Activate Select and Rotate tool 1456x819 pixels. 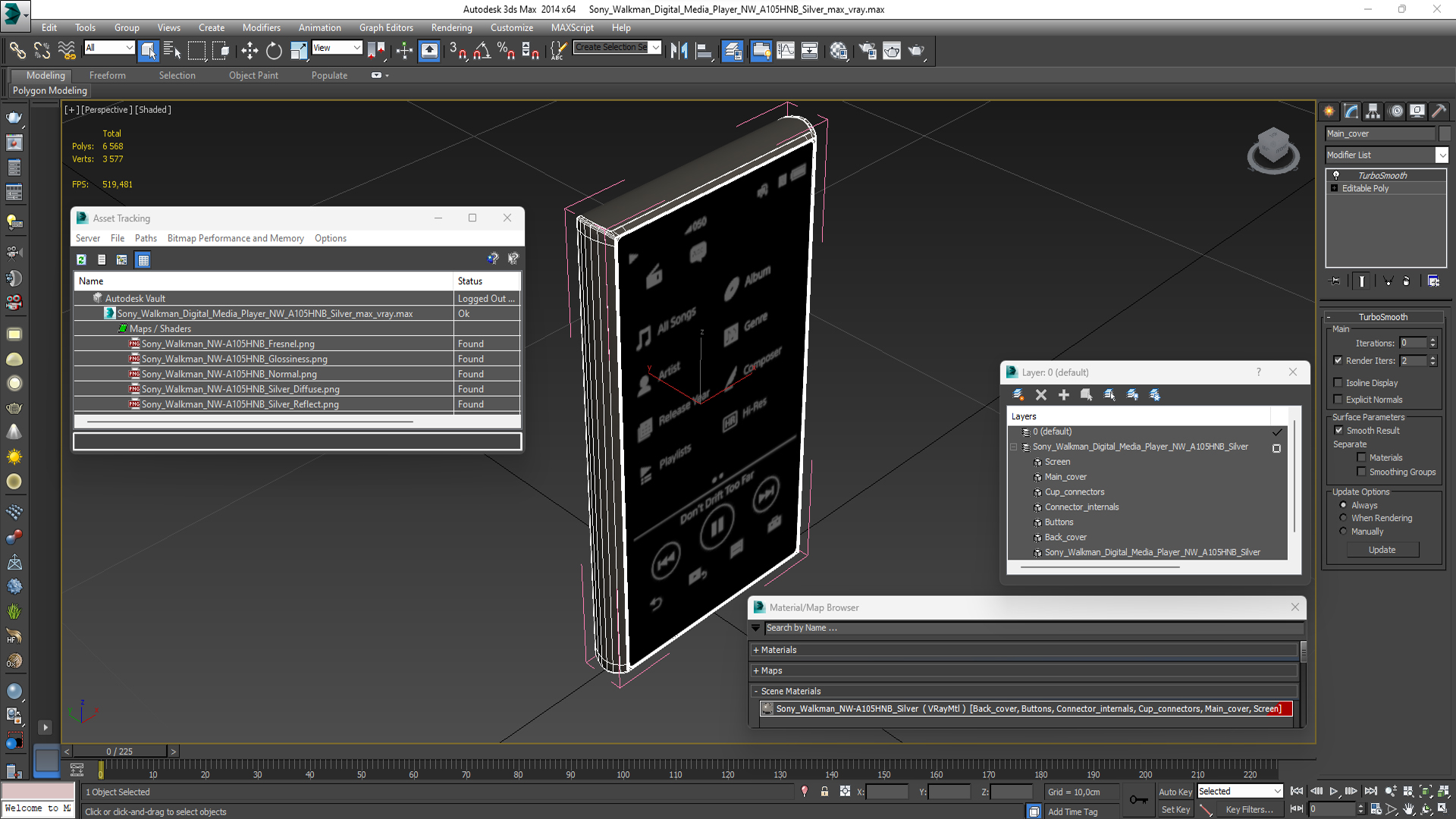click(274, 51)
